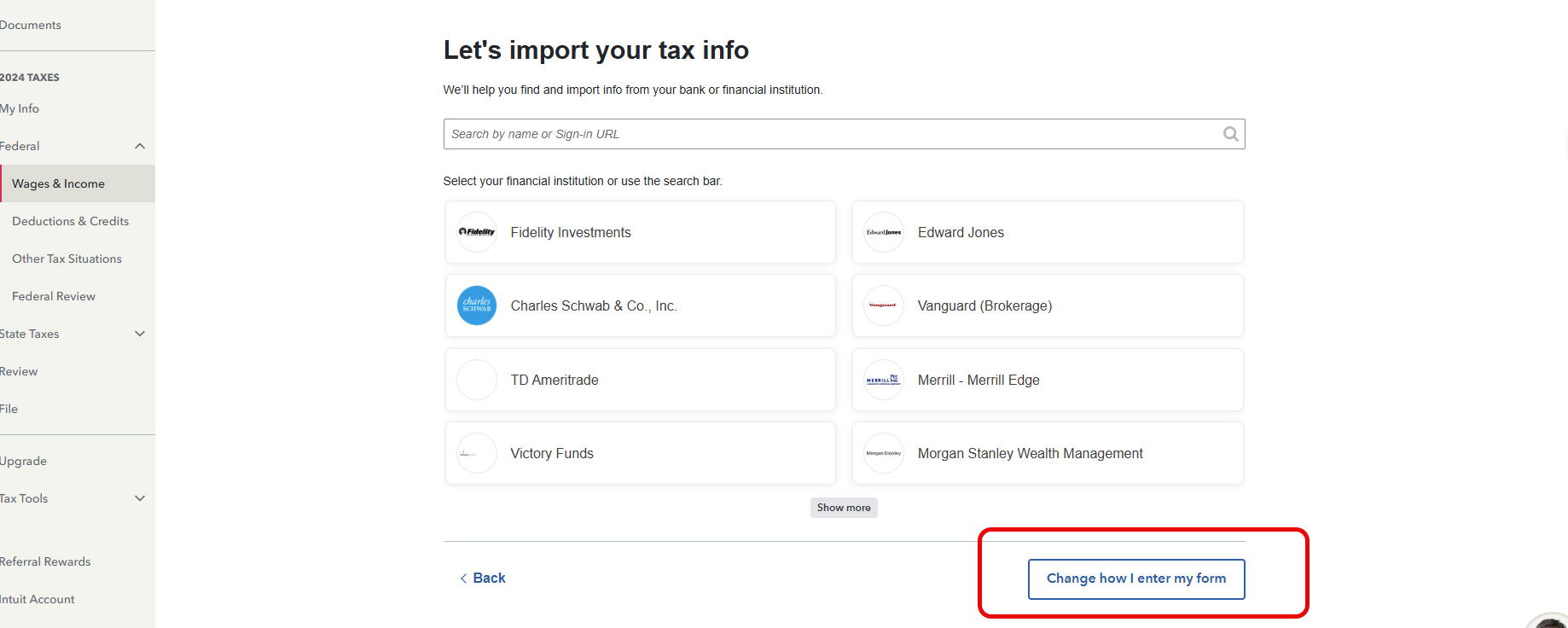This screenshot has height=628, width=1568.
Task: Go Back to previous step
Action: coord(482,578)
